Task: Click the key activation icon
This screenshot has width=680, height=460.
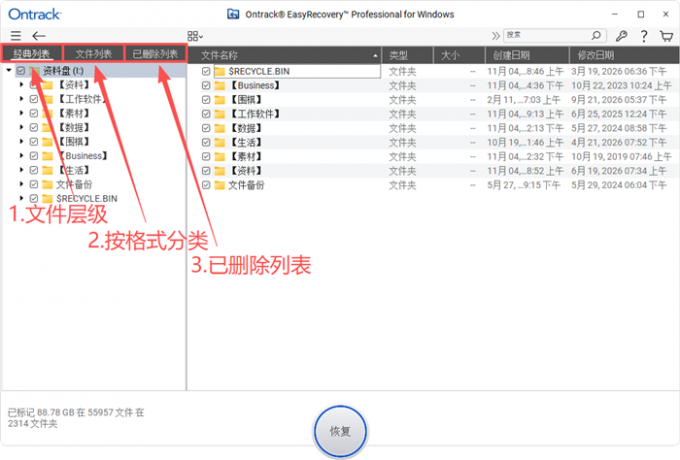Action: click(x=621, y=36)
